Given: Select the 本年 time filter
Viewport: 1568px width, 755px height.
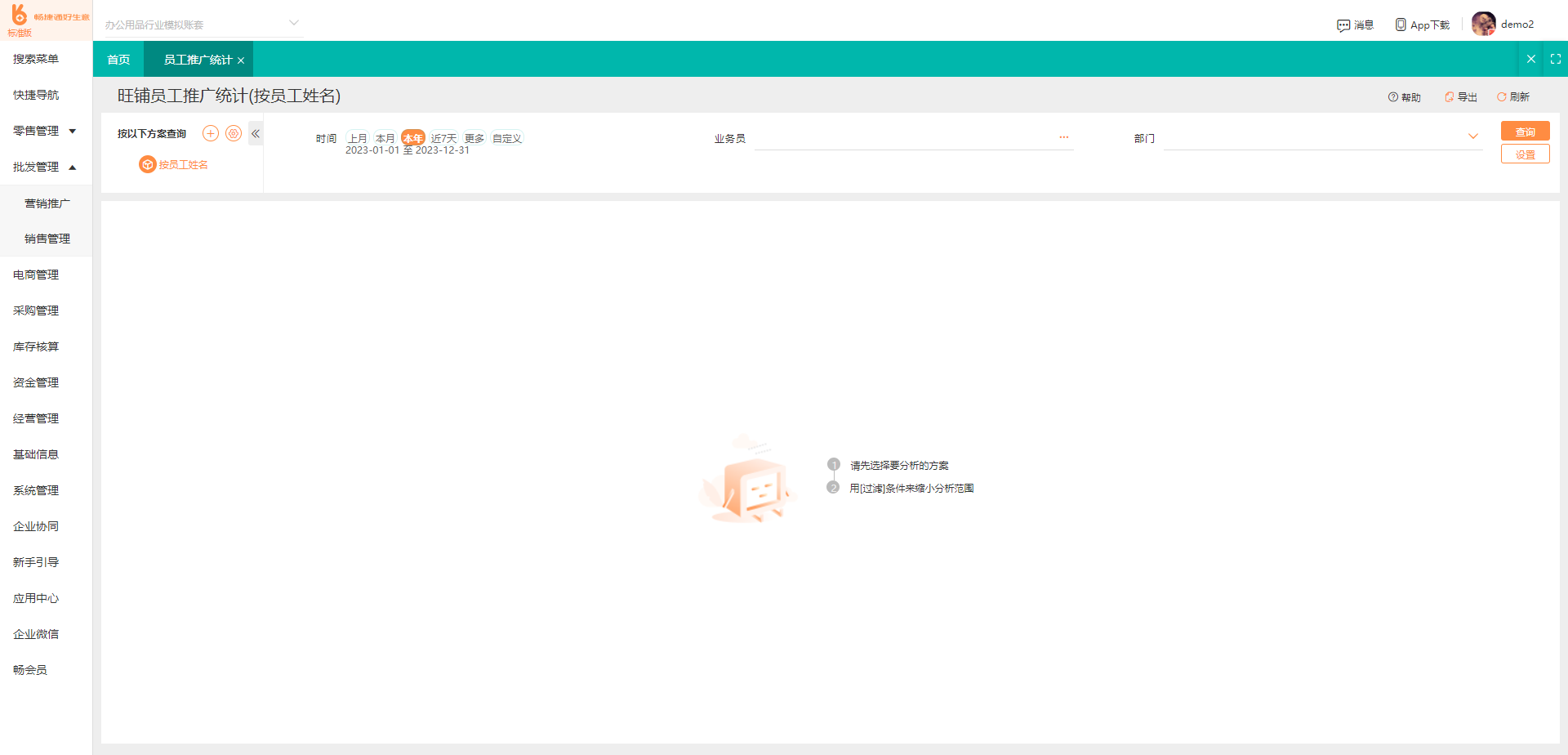Looking at the screenshot, I should [x=413, y=138].
